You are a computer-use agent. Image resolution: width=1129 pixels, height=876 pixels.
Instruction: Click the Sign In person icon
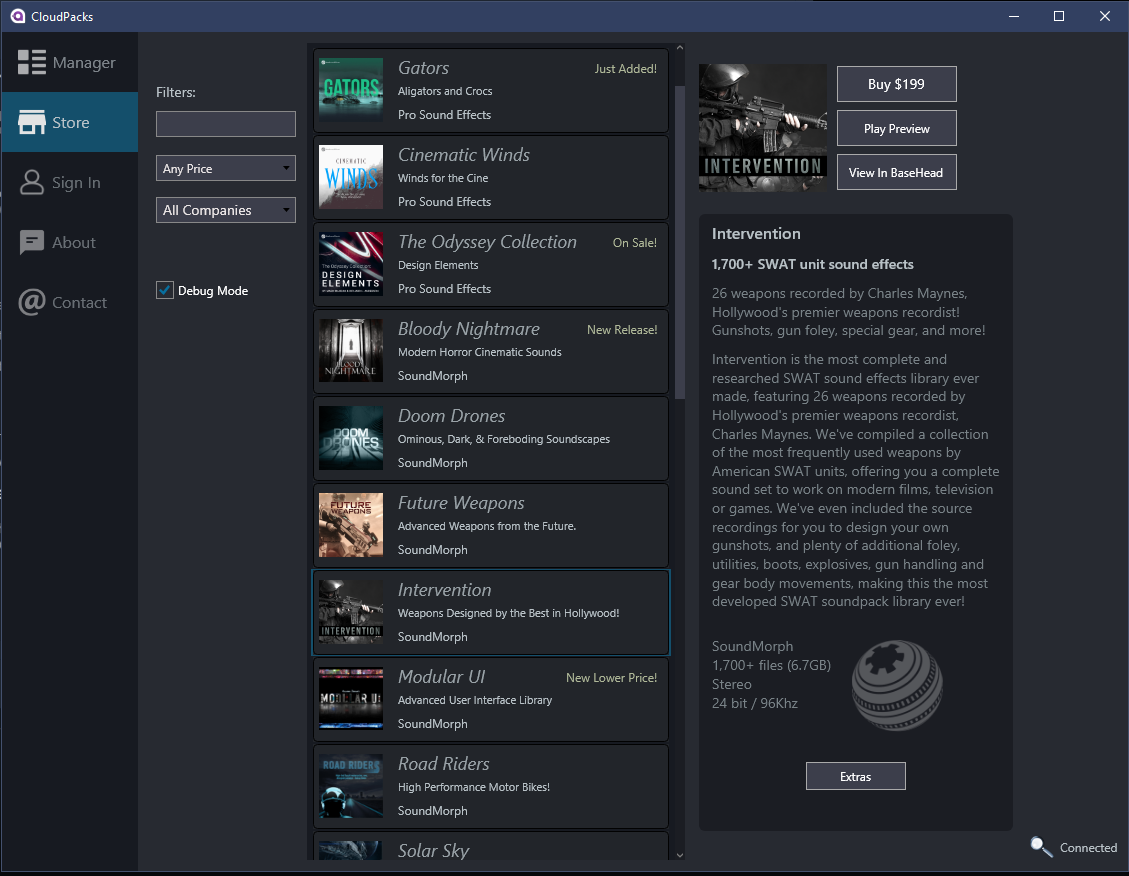pos(32,182)
